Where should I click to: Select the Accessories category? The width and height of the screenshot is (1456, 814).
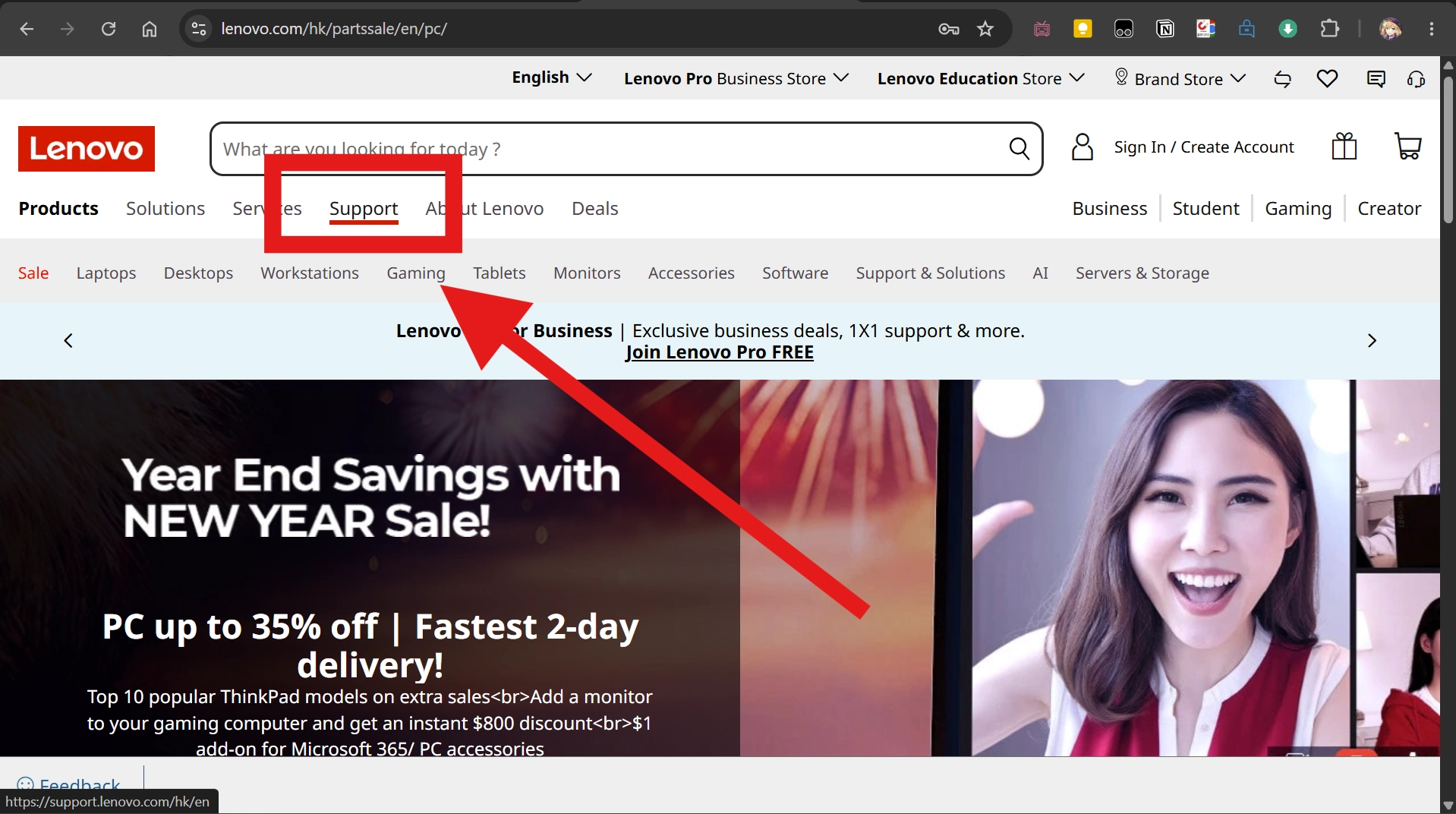click(x=692, y=273)
